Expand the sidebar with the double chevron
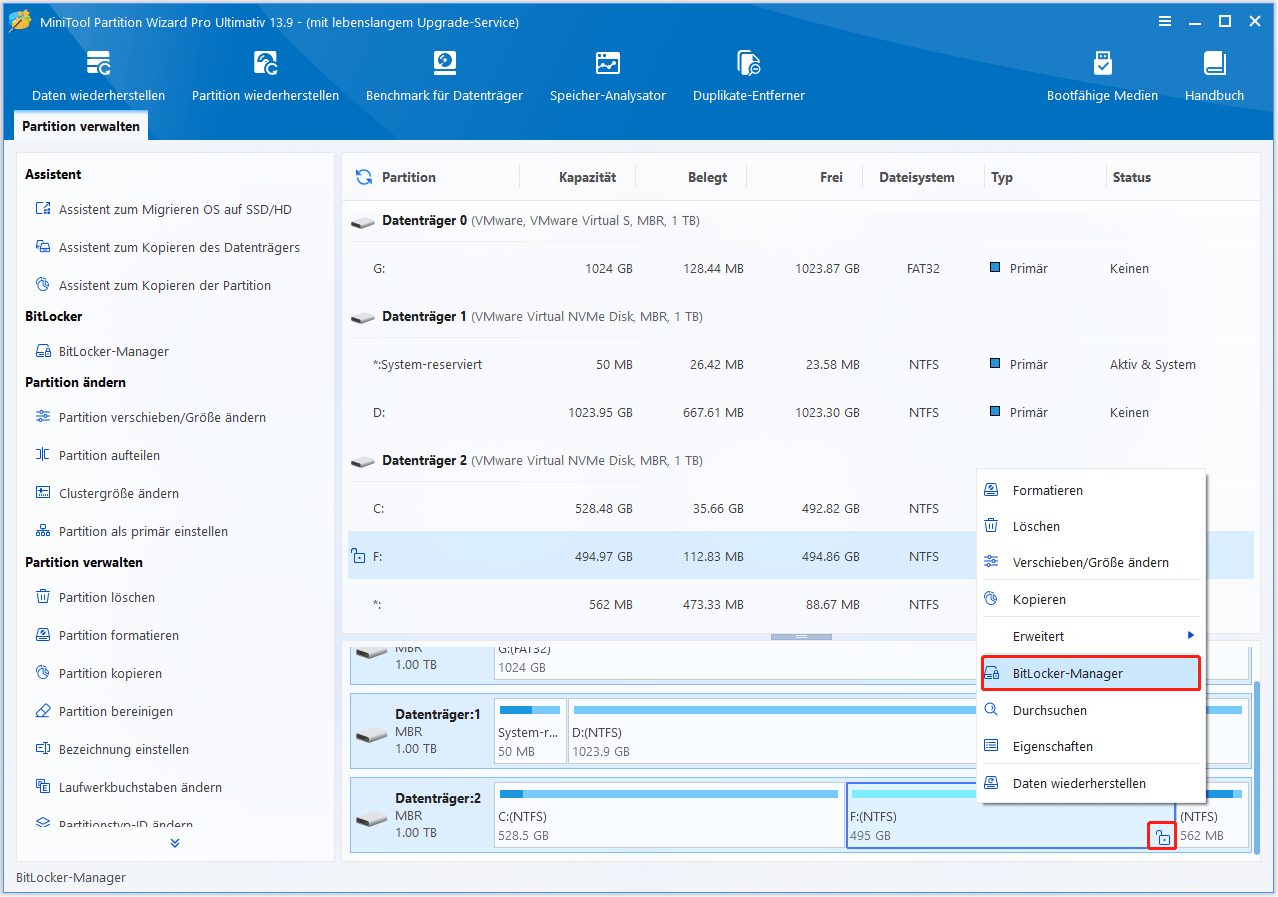Screen dimensions: 1278x897 tap(175, 843)
